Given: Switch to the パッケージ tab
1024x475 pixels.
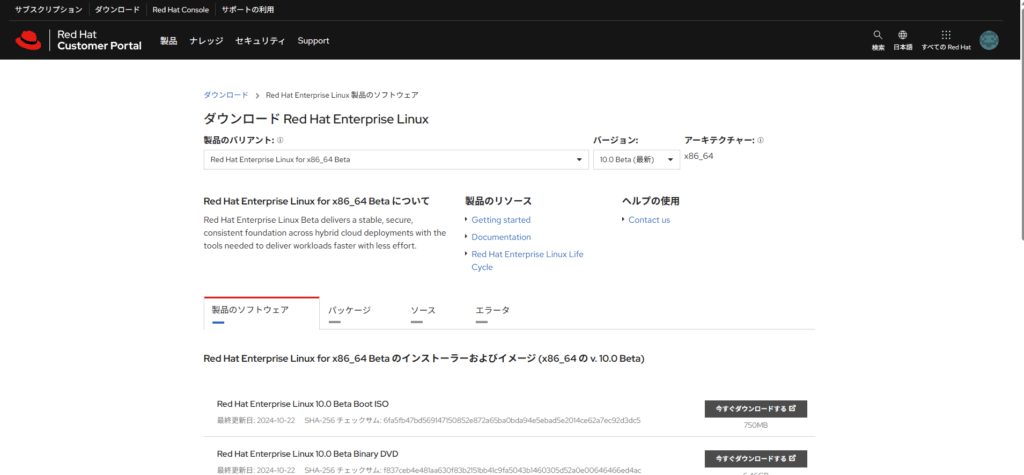Looking at the screenshot, I should (x=349, y=311).
